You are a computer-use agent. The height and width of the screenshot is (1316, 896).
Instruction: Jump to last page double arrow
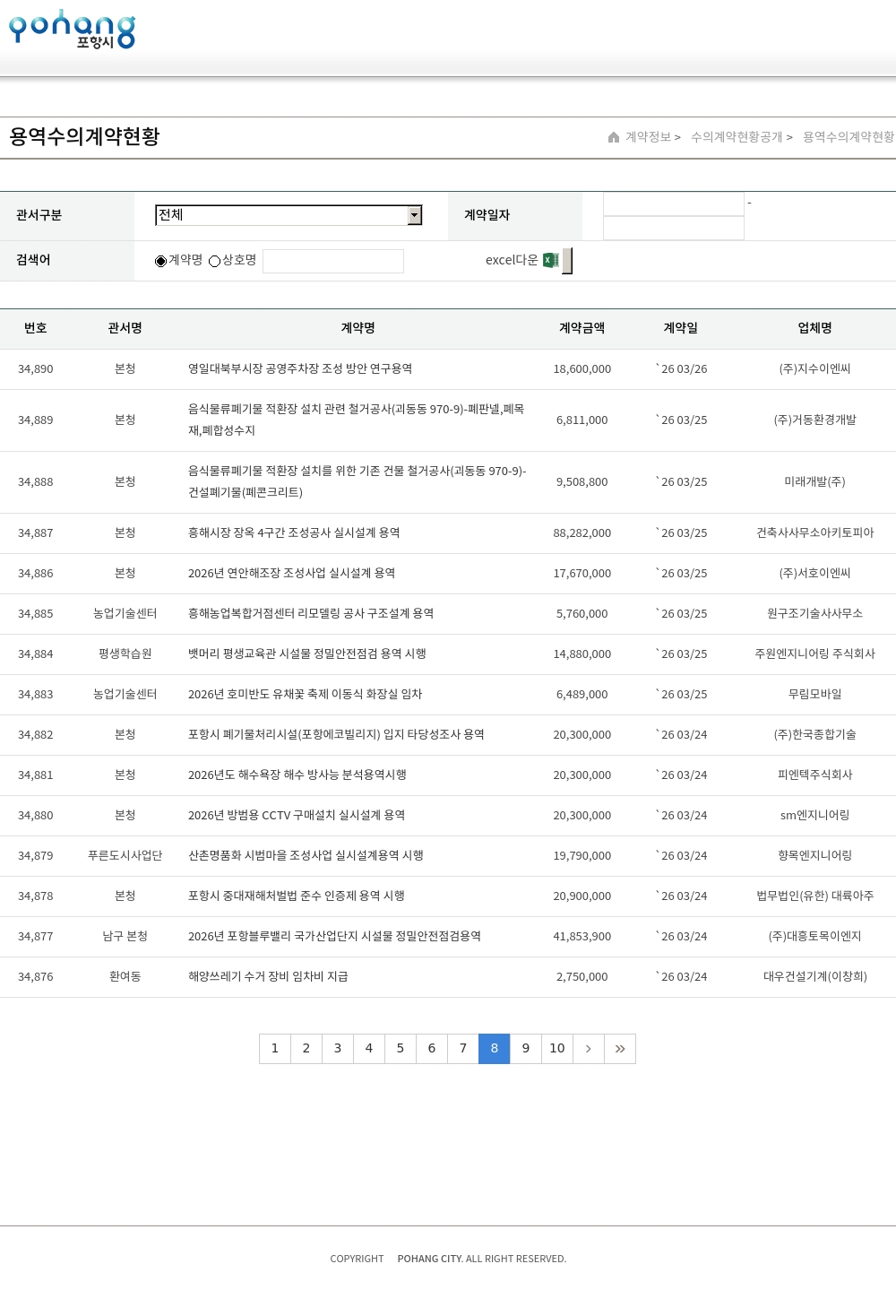coord(620,1049)
